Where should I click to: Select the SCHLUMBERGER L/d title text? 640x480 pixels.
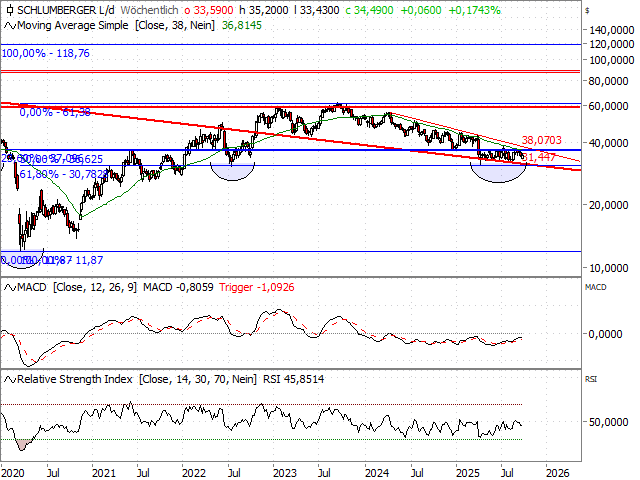(x=66, y=10)
